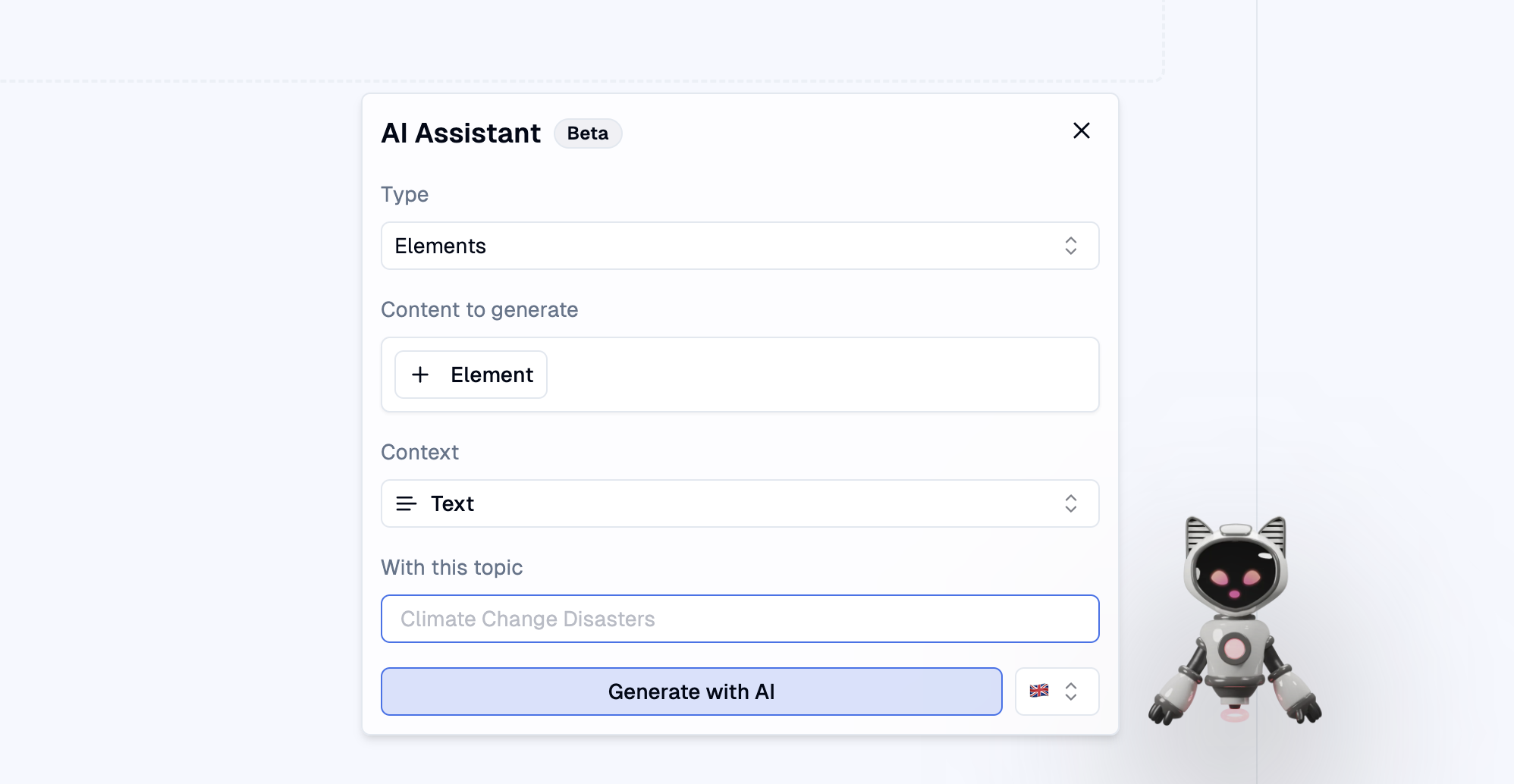Viewport: 1514px width, 784px height.
Task: Open the language selector dropdown
Action: click(1057, 691)
